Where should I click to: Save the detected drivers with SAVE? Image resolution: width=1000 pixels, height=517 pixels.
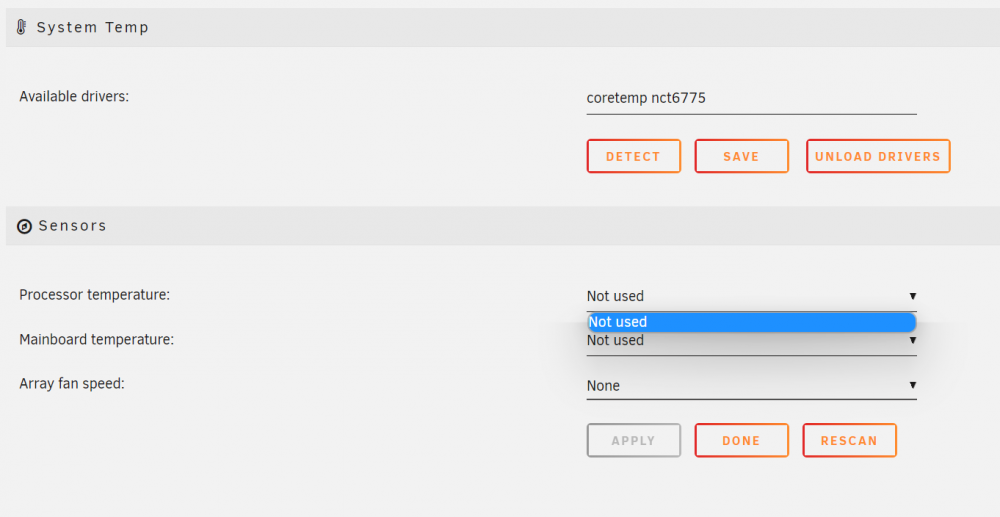pos(741,156)
